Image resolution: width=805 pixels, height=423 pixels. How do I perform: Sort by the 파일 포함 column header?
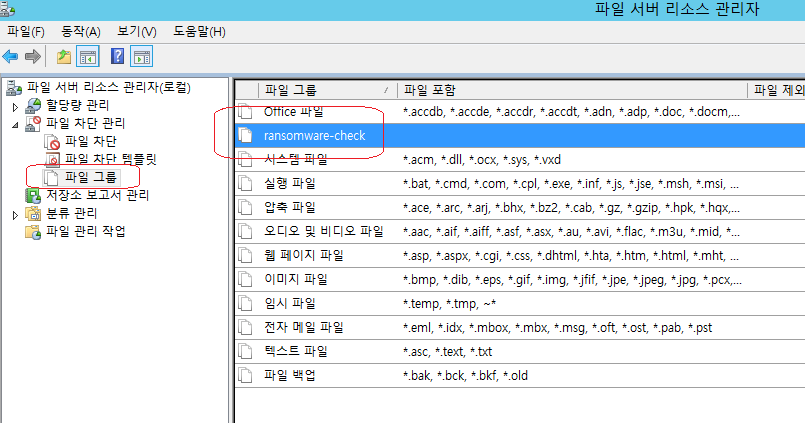click(572, 90)
